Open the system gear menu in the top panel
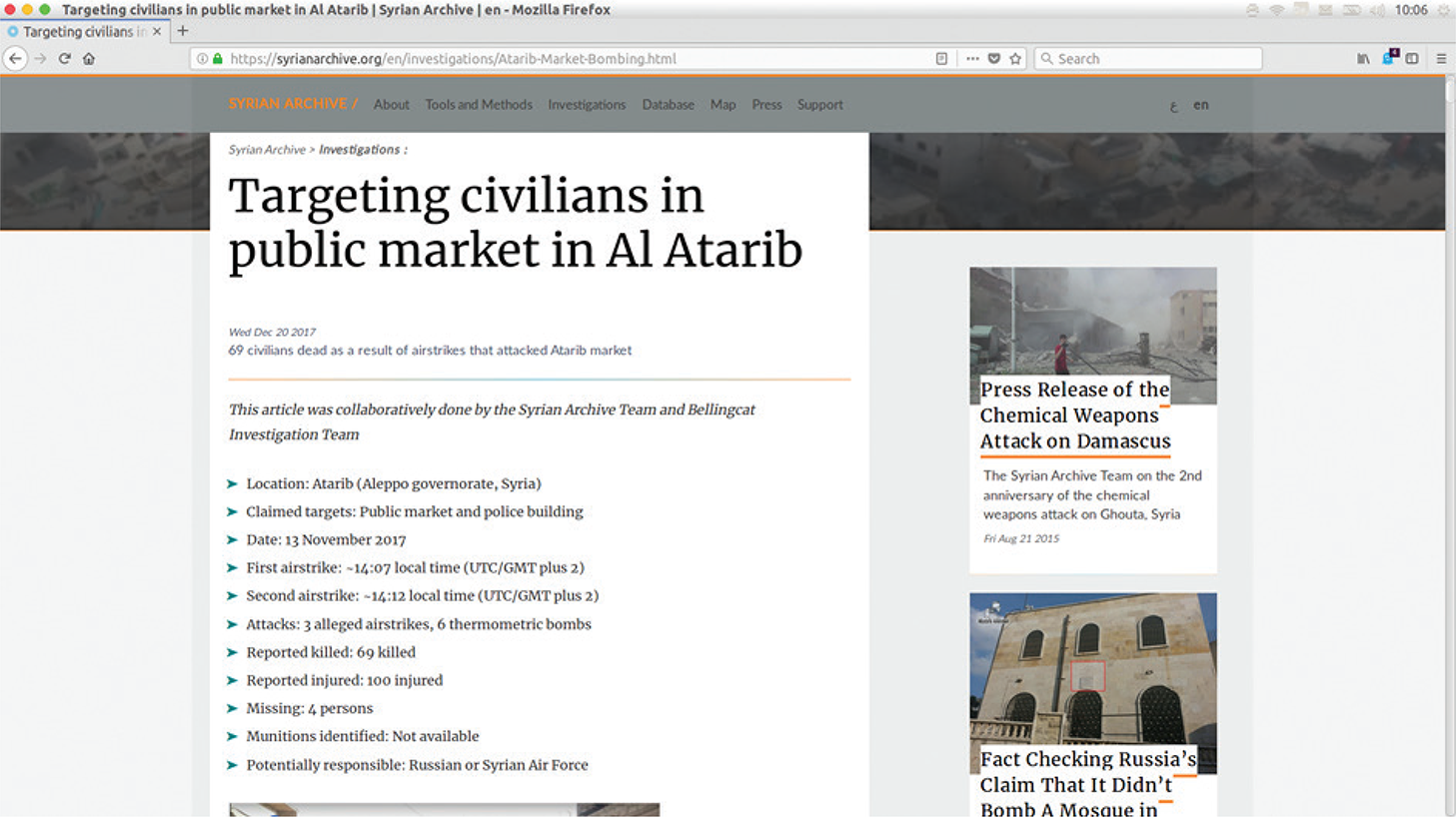Screen dimensions: 1456x817 pyautogui.click(x=1444, y=10)
